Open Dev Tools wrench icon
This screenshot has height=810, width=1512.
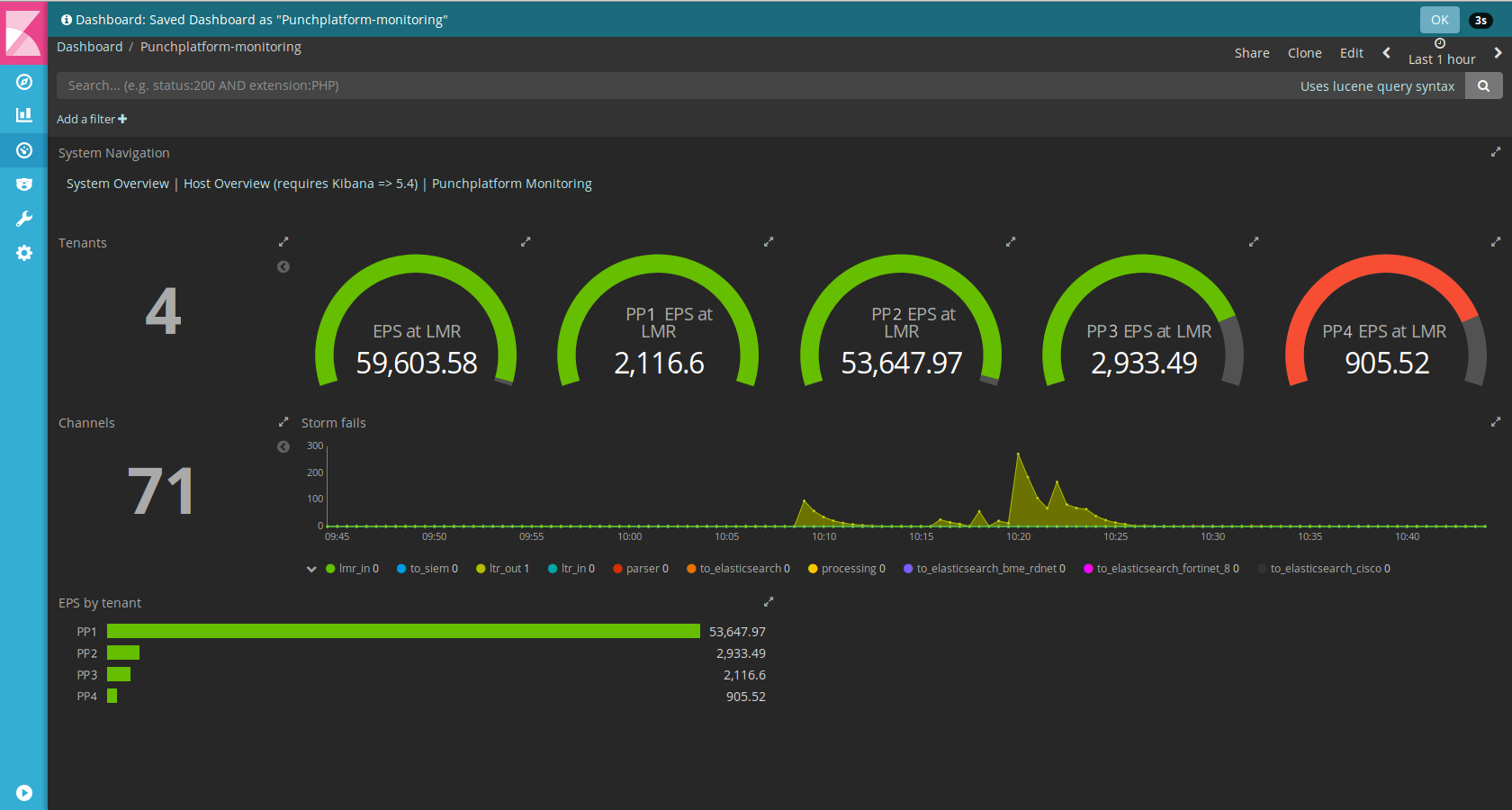tap(24, 219)
